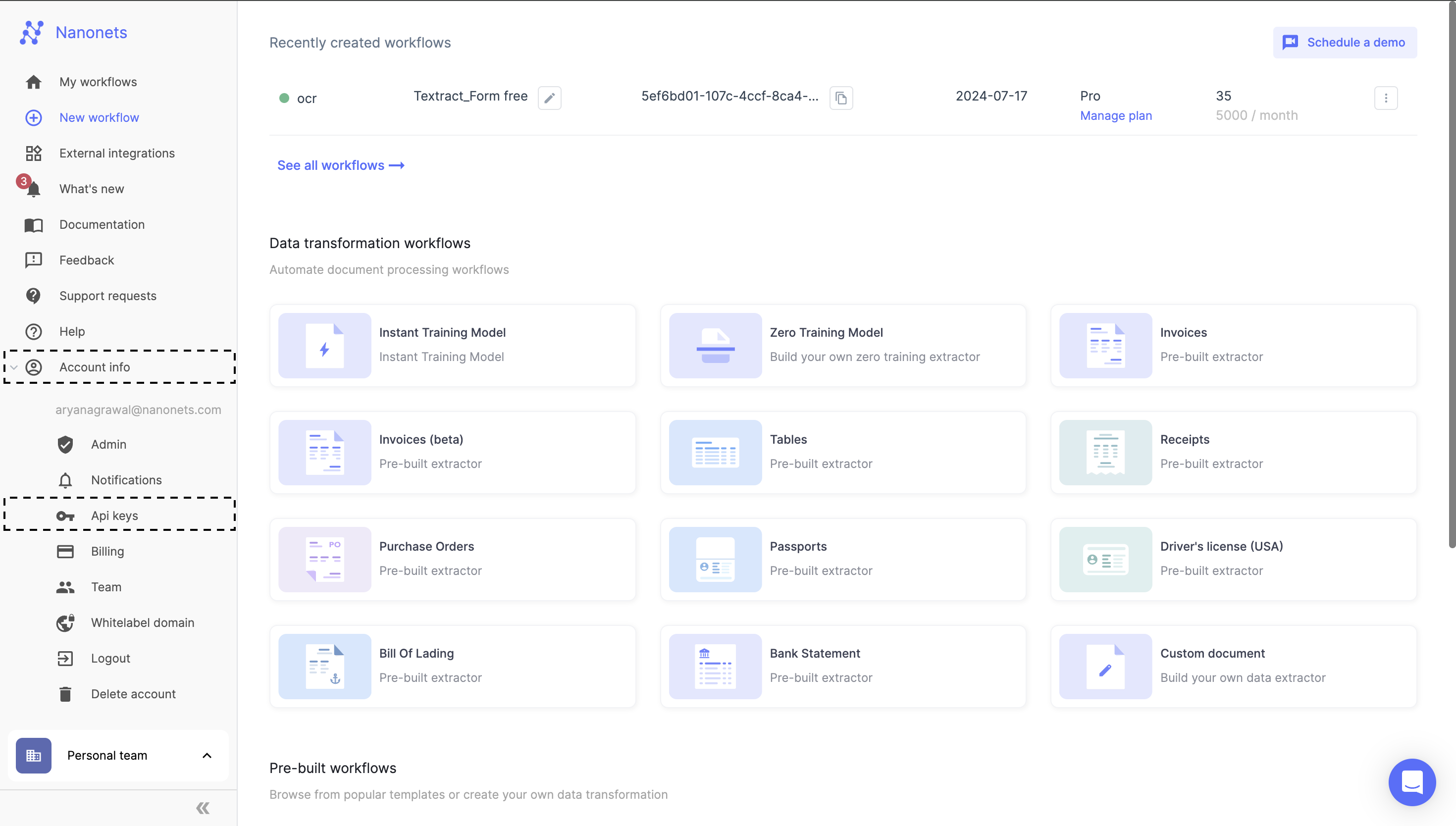Open the Passports extractor card

point(843,560)
